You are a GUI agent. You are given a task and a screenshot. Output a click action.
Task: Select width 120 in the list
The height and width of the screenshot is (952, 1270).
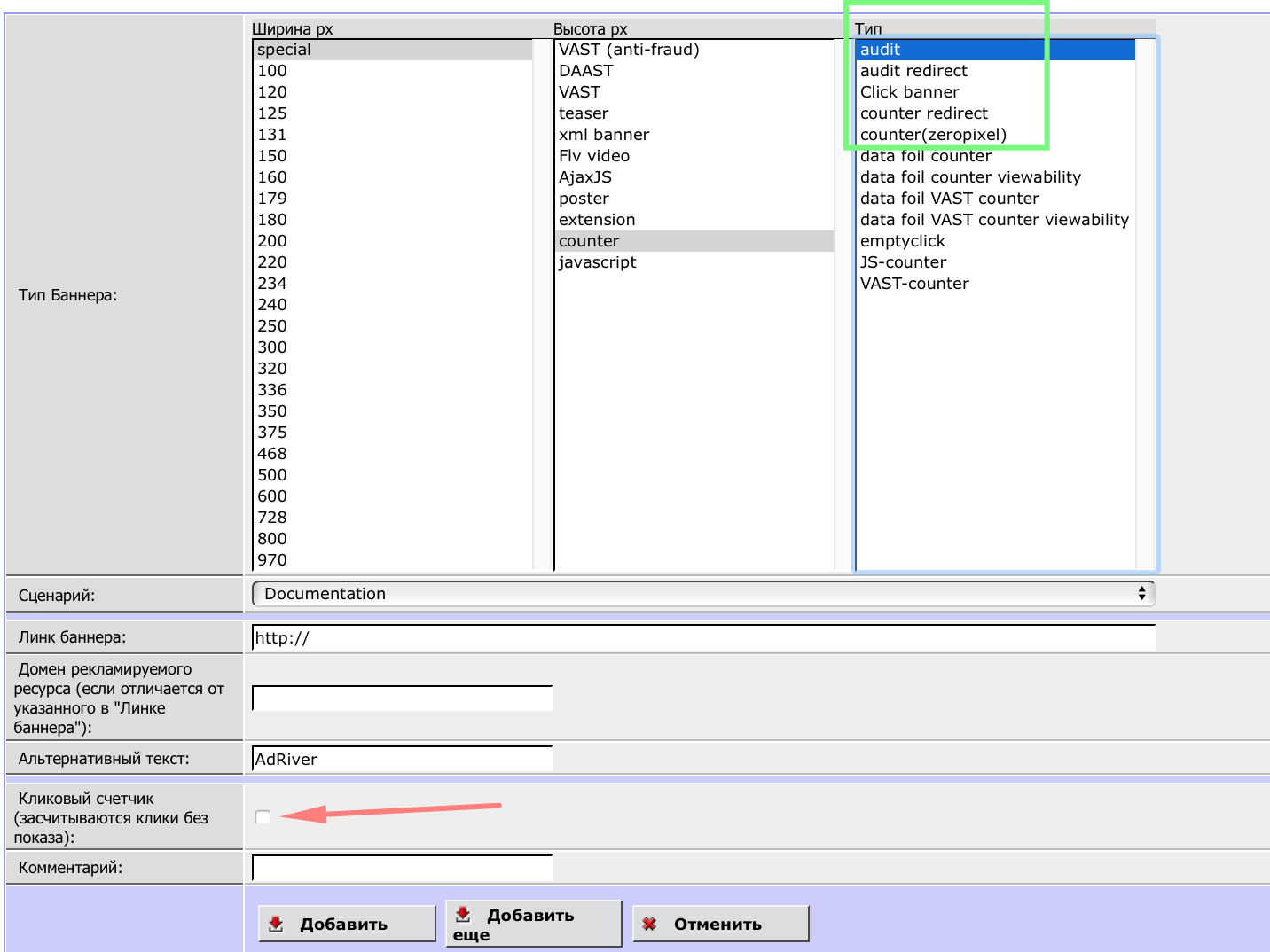392,92
